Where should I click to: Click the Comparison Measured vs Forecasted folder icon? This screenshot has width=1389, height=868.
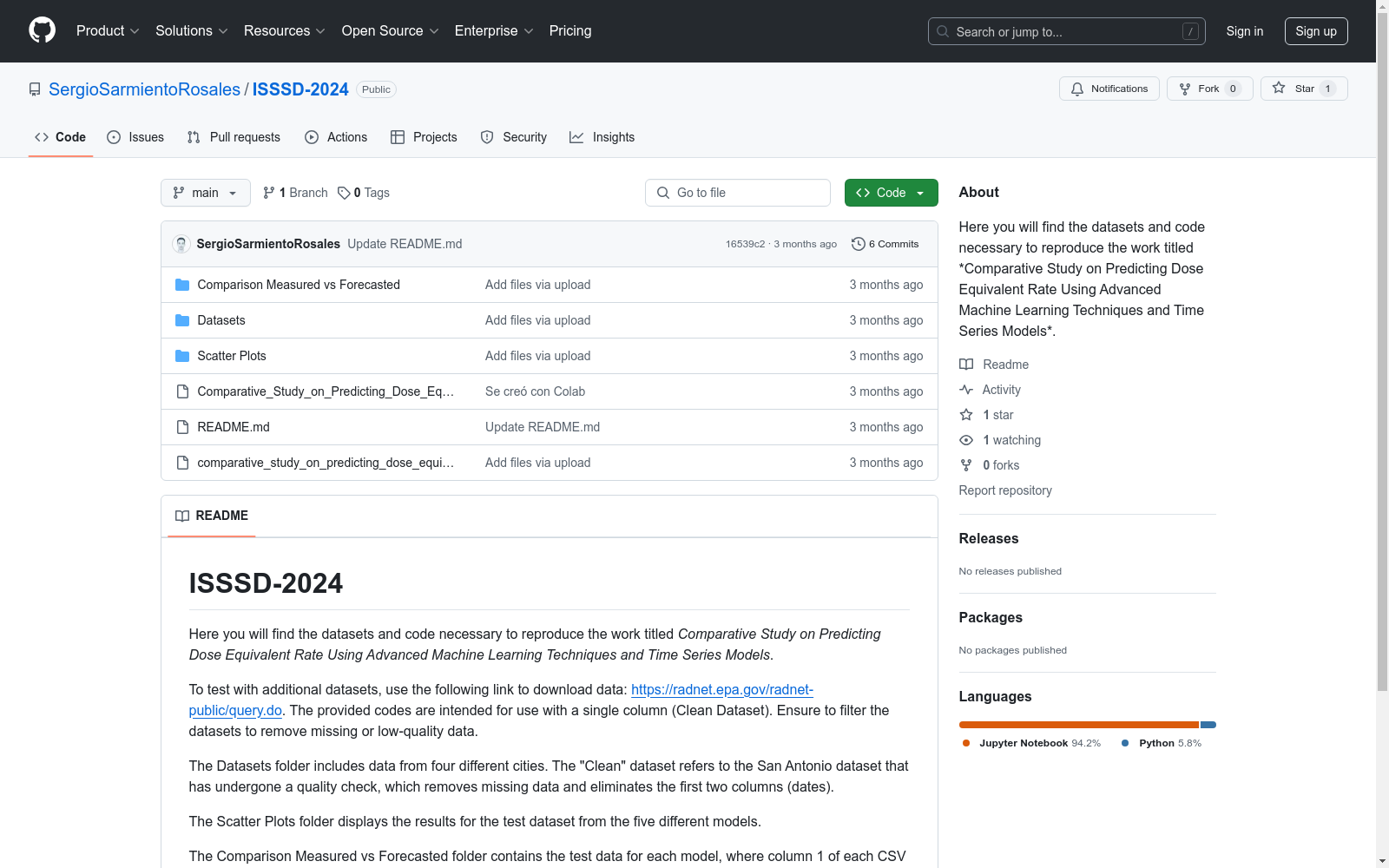tap(182, 285)
